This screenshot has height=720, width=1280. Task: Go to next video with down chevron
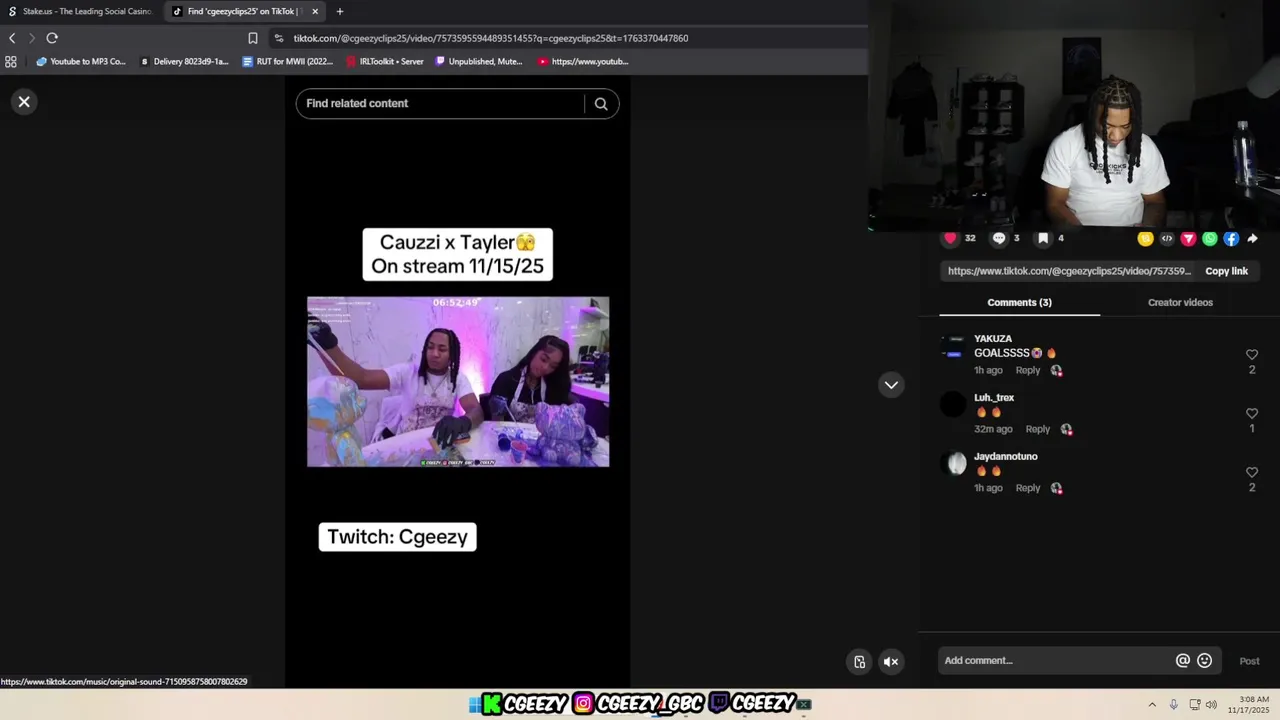(891, 385)
